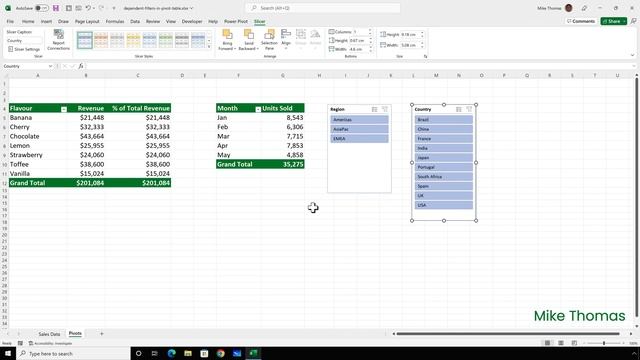Image resolution: width=640 pixels, height=360 pixels.
Task: Select Americas in the Region slicer
Action: (x=359, y=120)
